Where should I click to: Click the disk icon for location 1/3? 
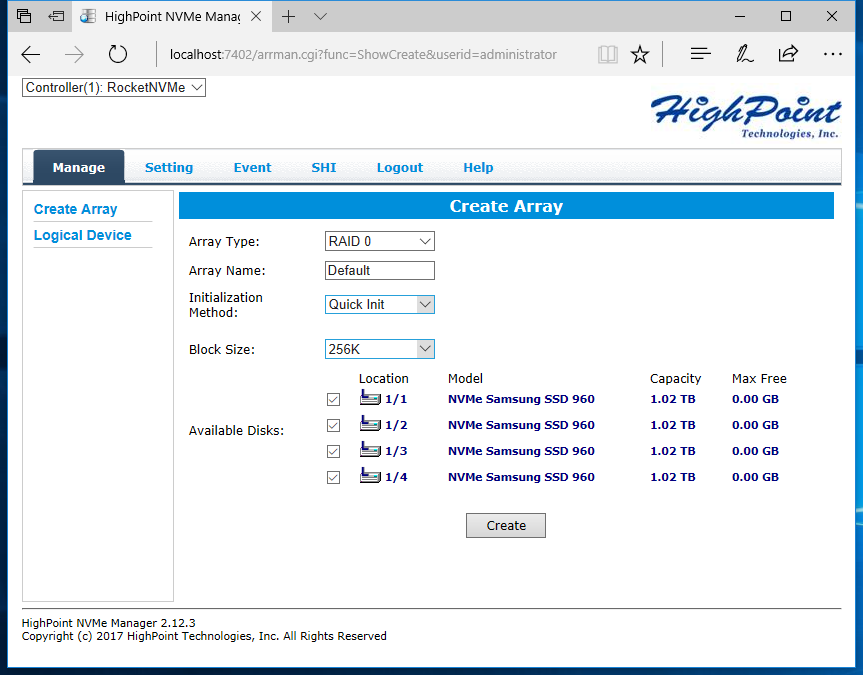click(370, 449)
